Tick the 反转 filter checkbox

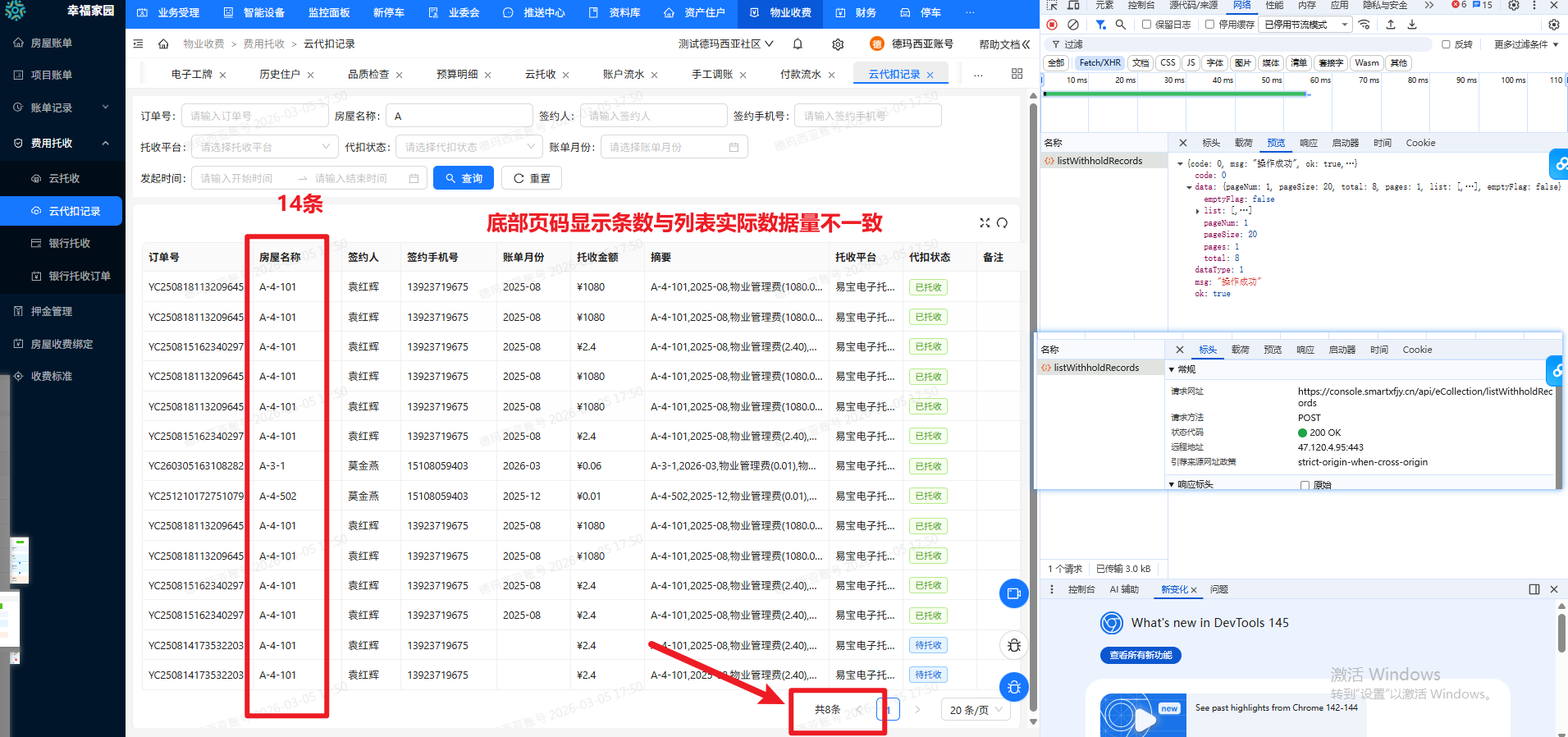click(x=1446, y=44)
